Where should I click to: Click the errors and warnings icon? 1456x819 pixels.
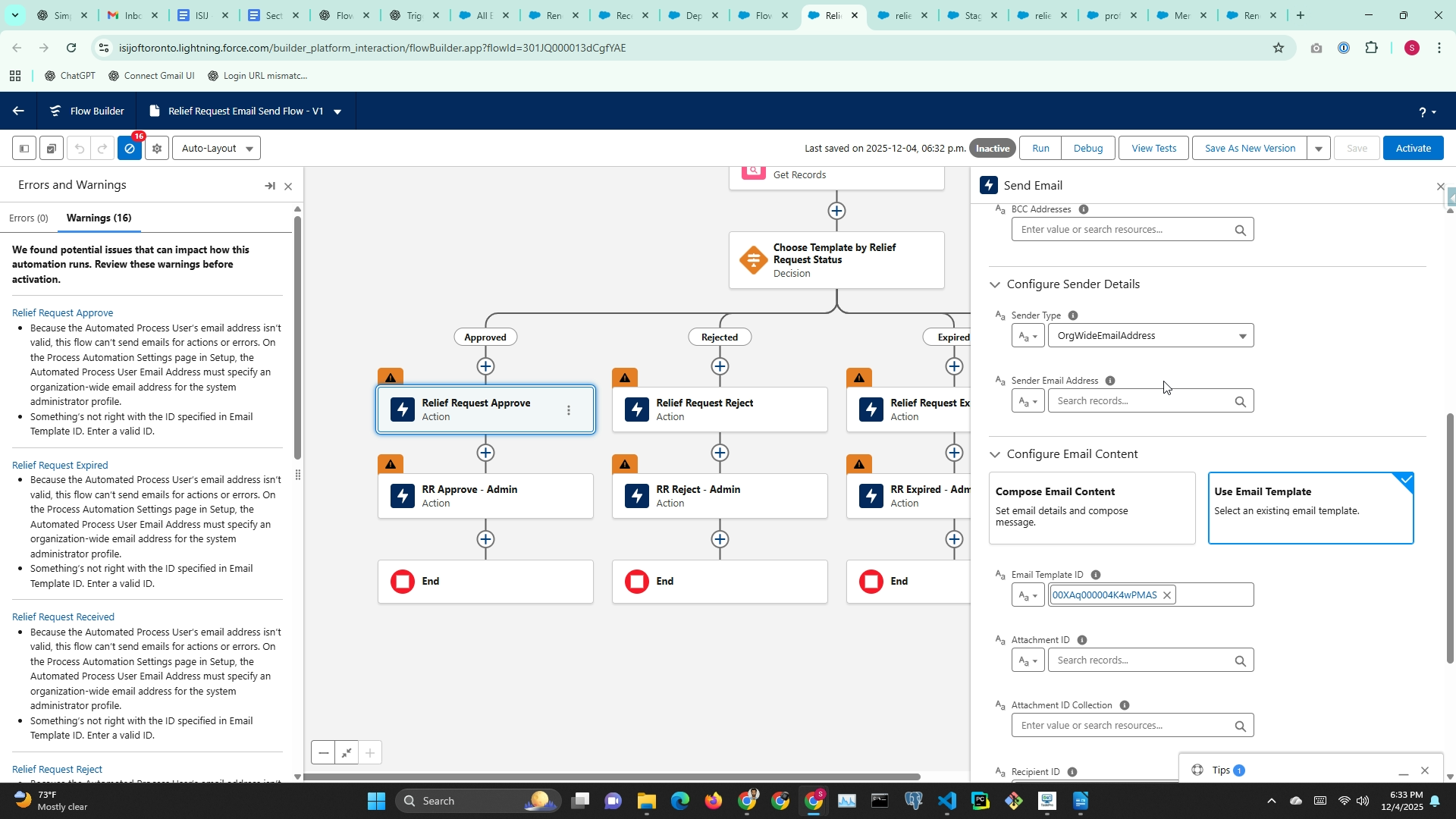[x=130, y=149]
